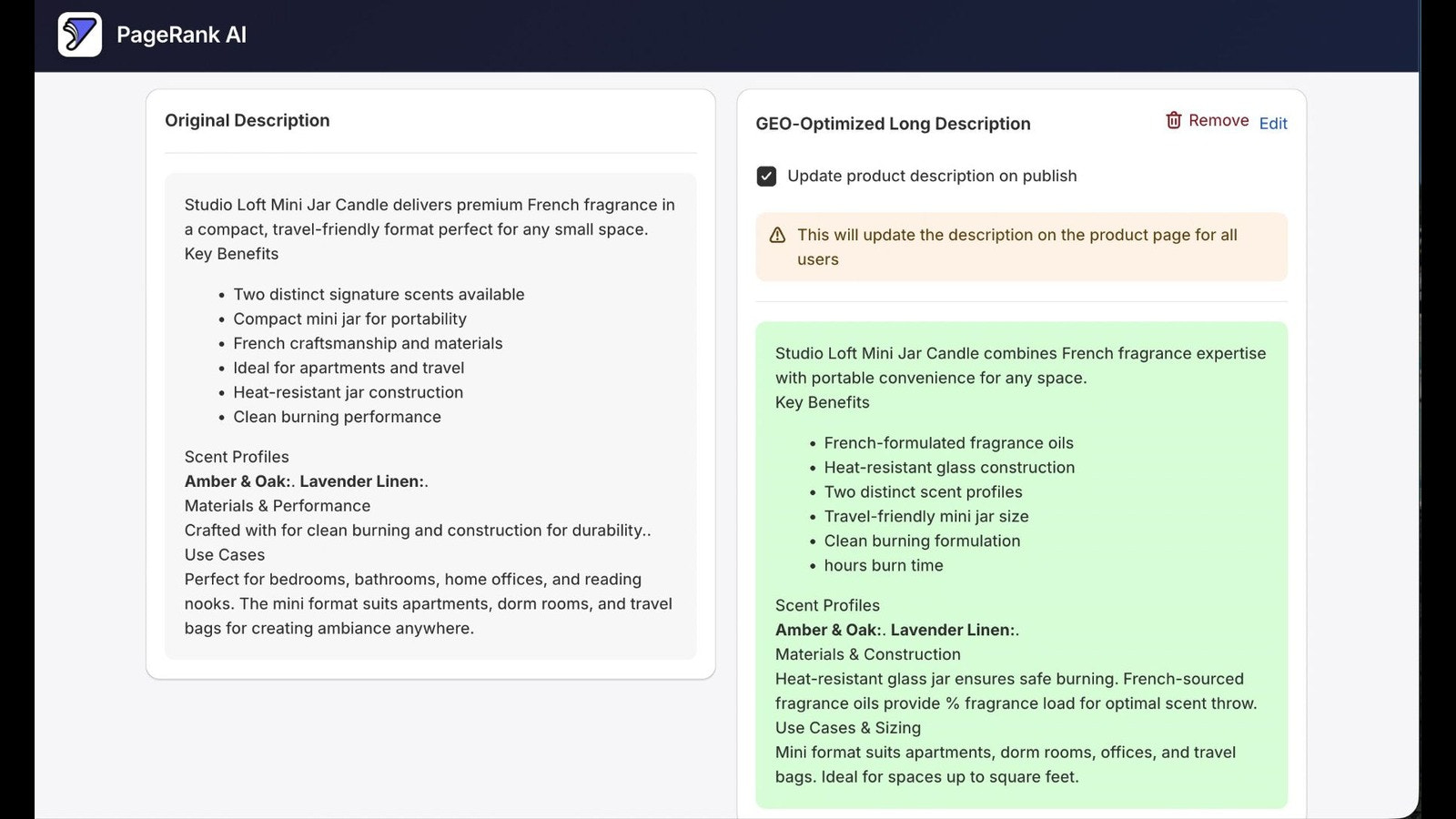Viewport: 1456px width, 819px height.
Task: Click the bold "Amber & Oak" text in green panel
Action: click(826, 630)
